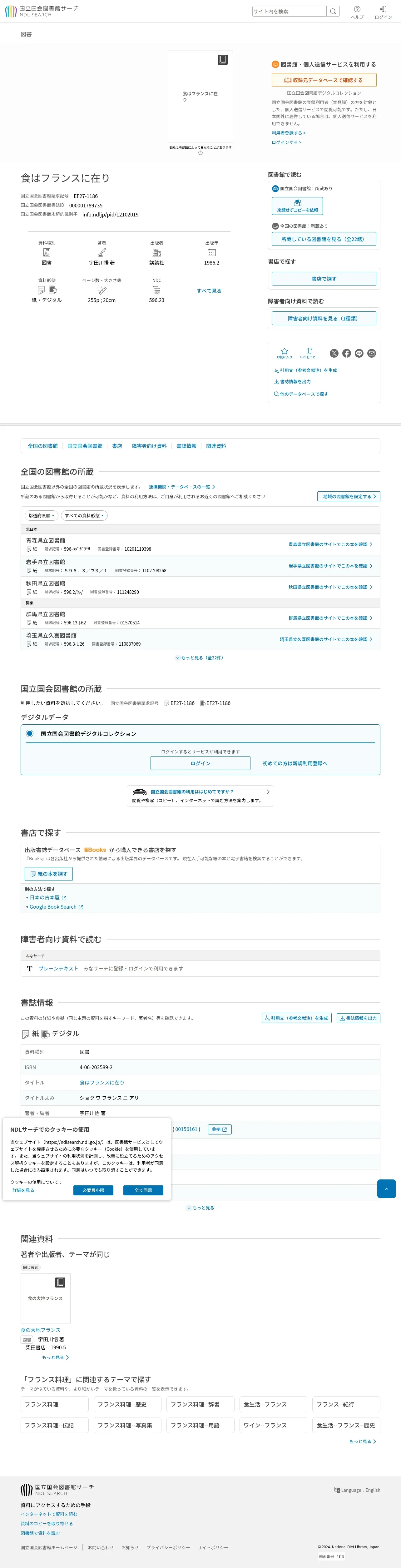Open 地域の図書館を設定する button
Screen dimensions: 401x1568
[x=349, y=496]
